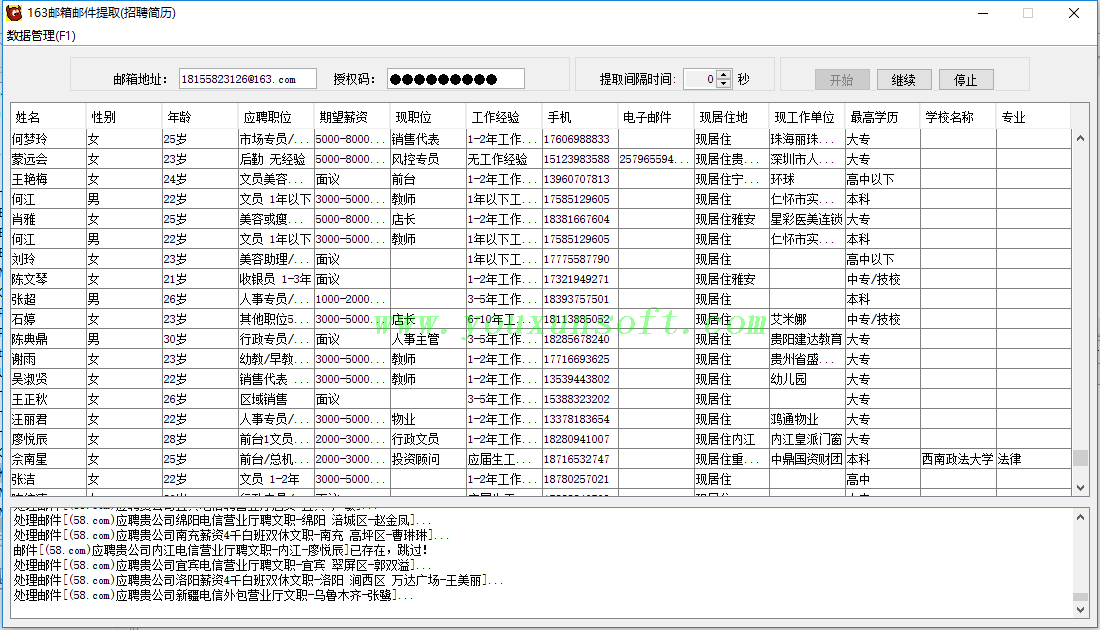The image size is (1100, 630).
Task: Click the 现工作单位 column header
Action: (x=806, y=117)
